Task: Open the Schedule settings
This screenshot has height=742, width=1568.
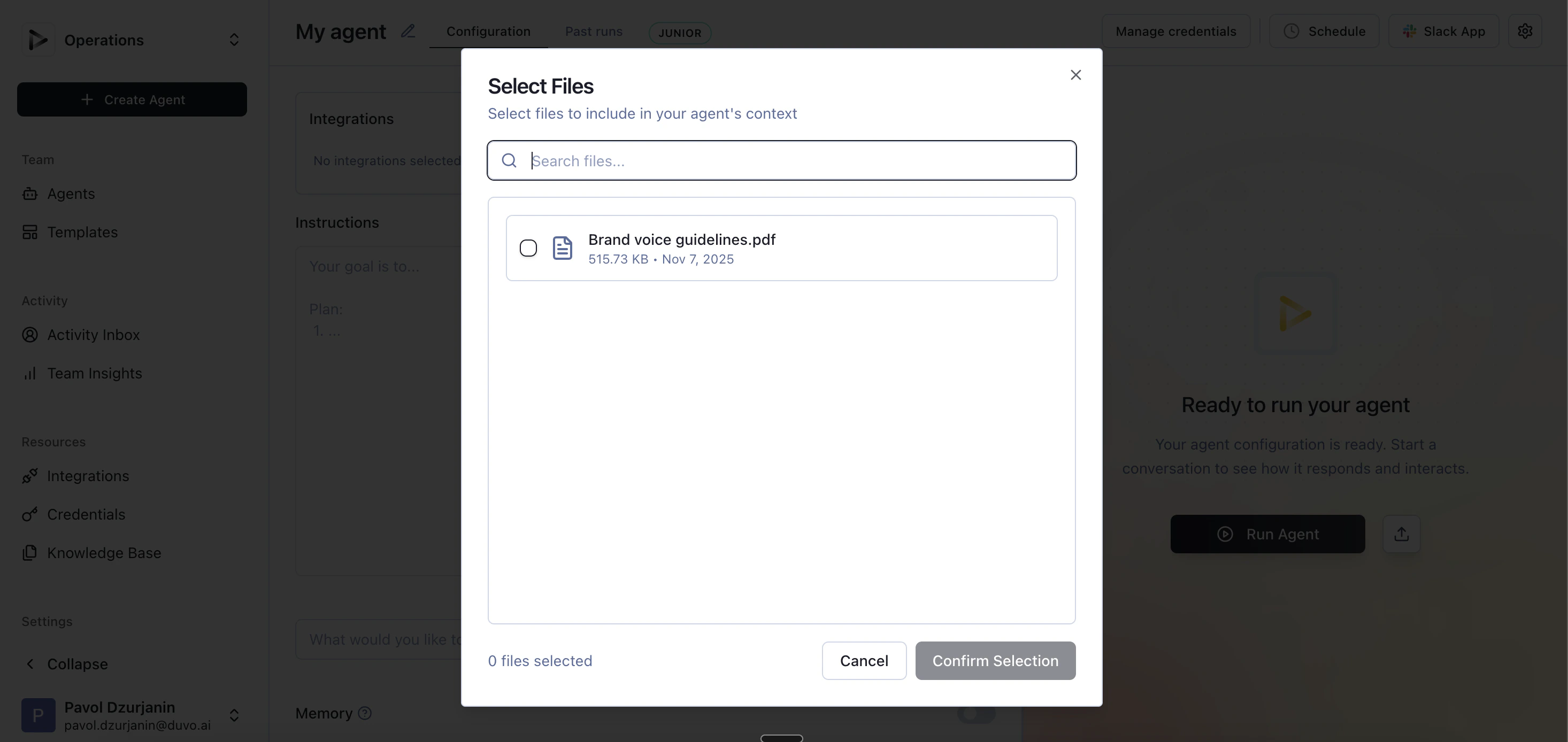Action: click(x=1324, y=31)
